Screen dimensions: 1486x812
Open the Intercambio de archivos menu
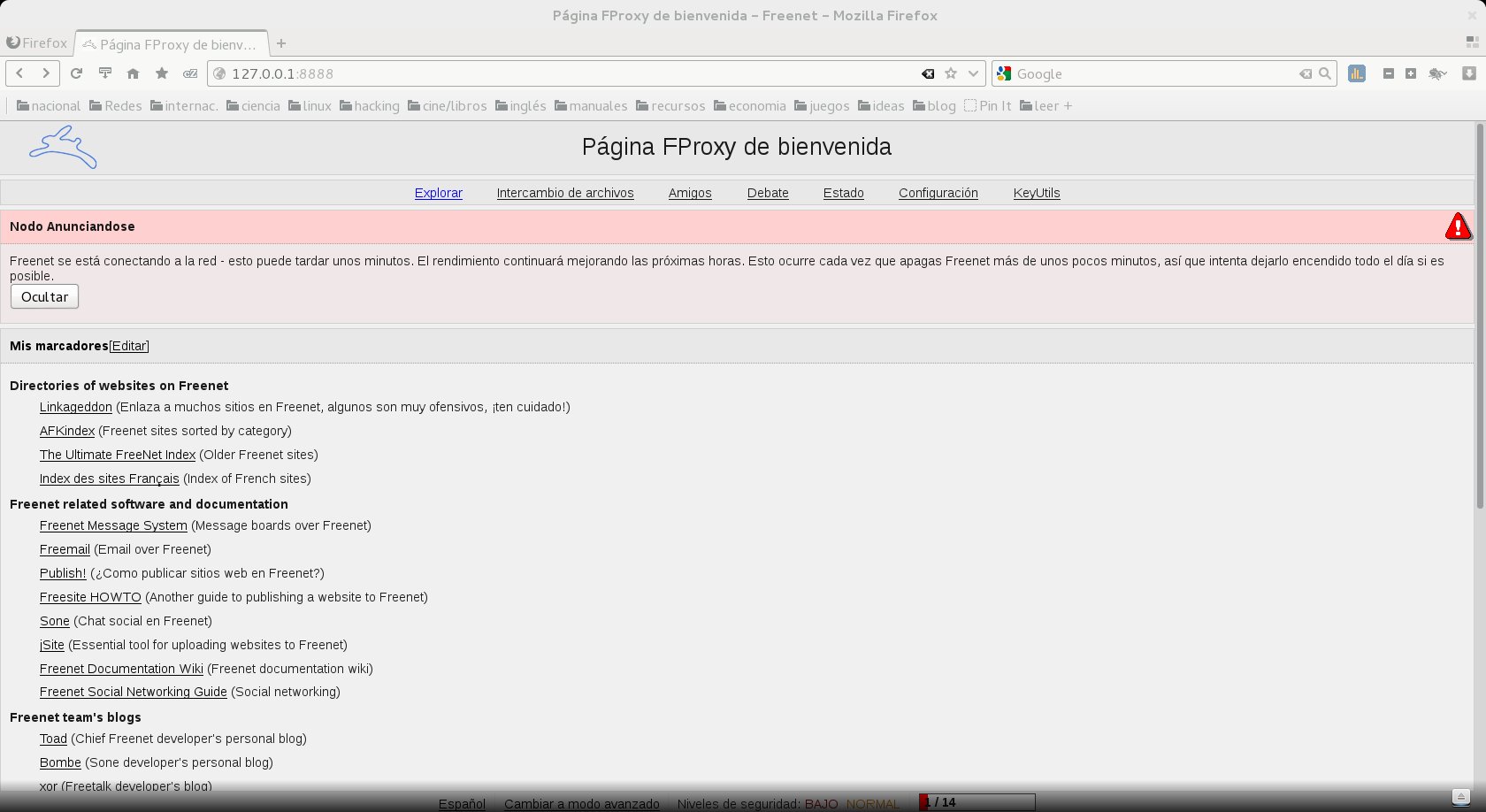tap(565, 193)
